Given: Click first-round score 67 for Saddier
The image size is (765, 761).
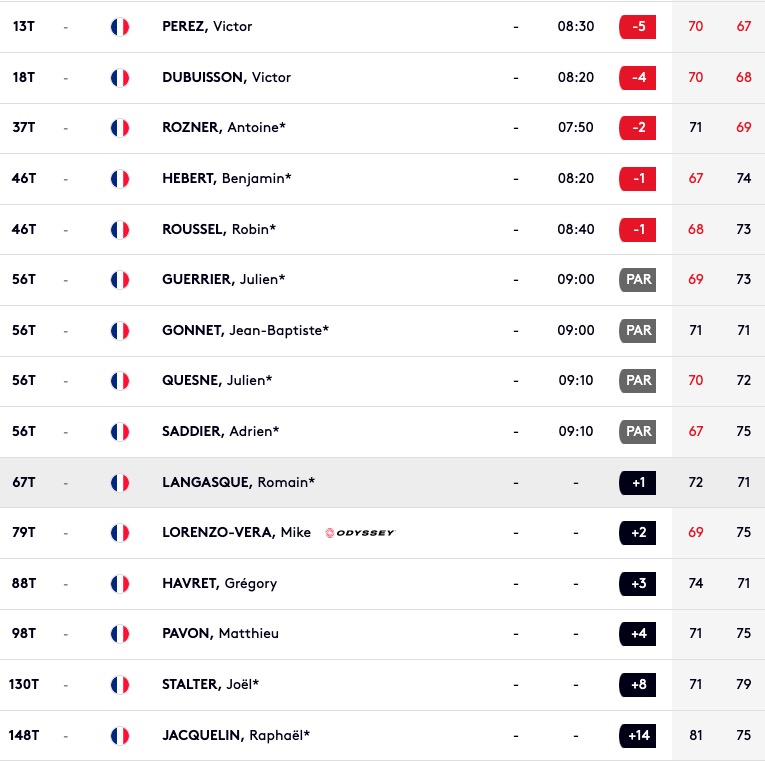Looking at the screenshot, I should (696, 431).
